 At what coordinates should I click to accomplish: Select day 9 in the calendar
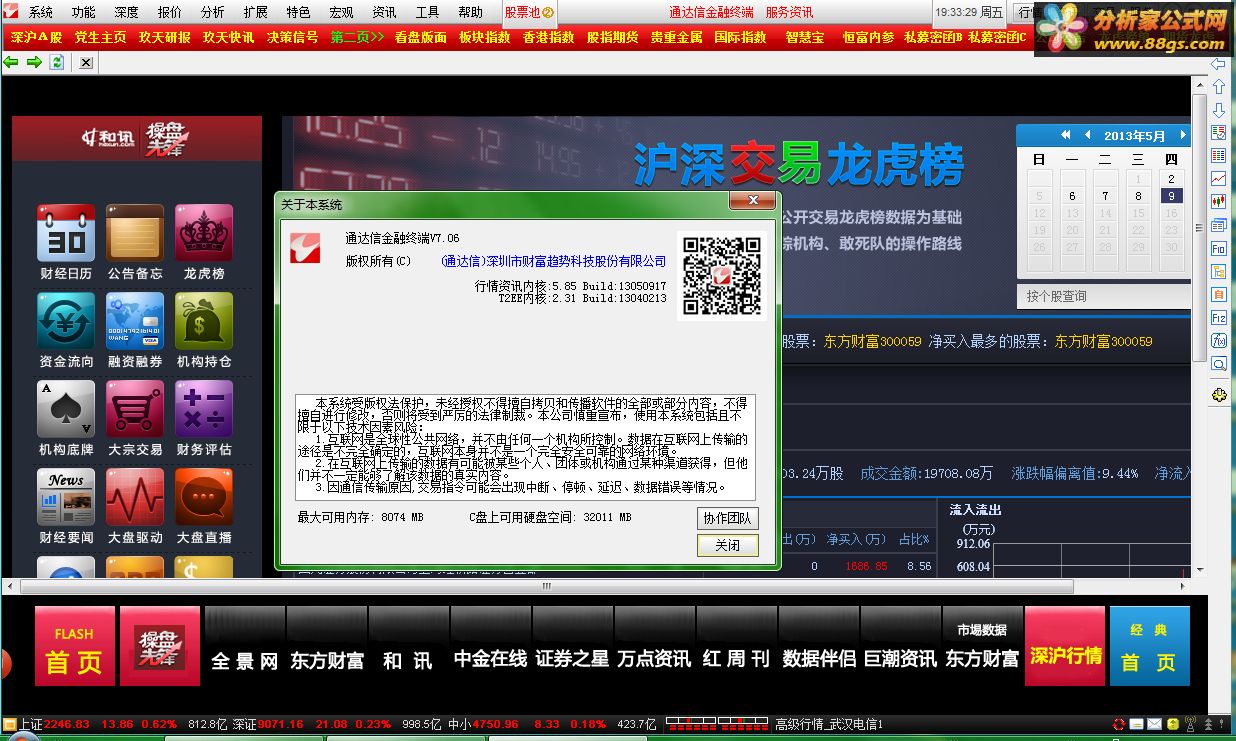(x=1171, y=196)
